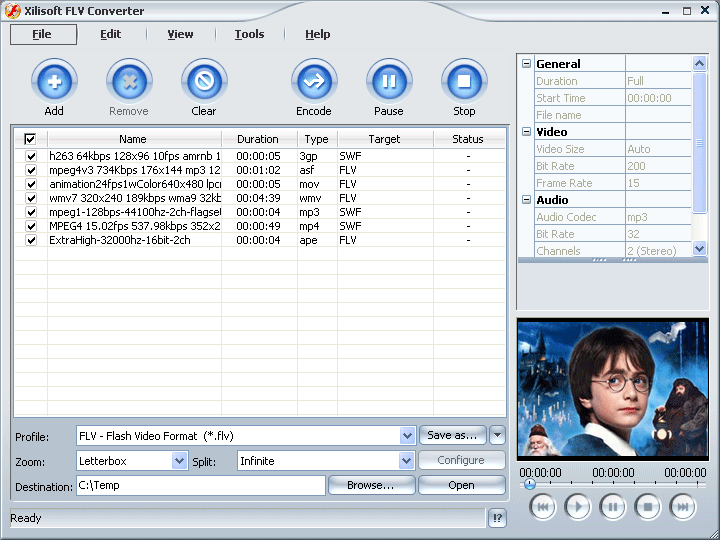This screenshot has height=540, width=720.
Task: Uncheck the ExtraHigh-32000hz-16bit-2ch file checkbox
Action: click(x=31, y=240)
